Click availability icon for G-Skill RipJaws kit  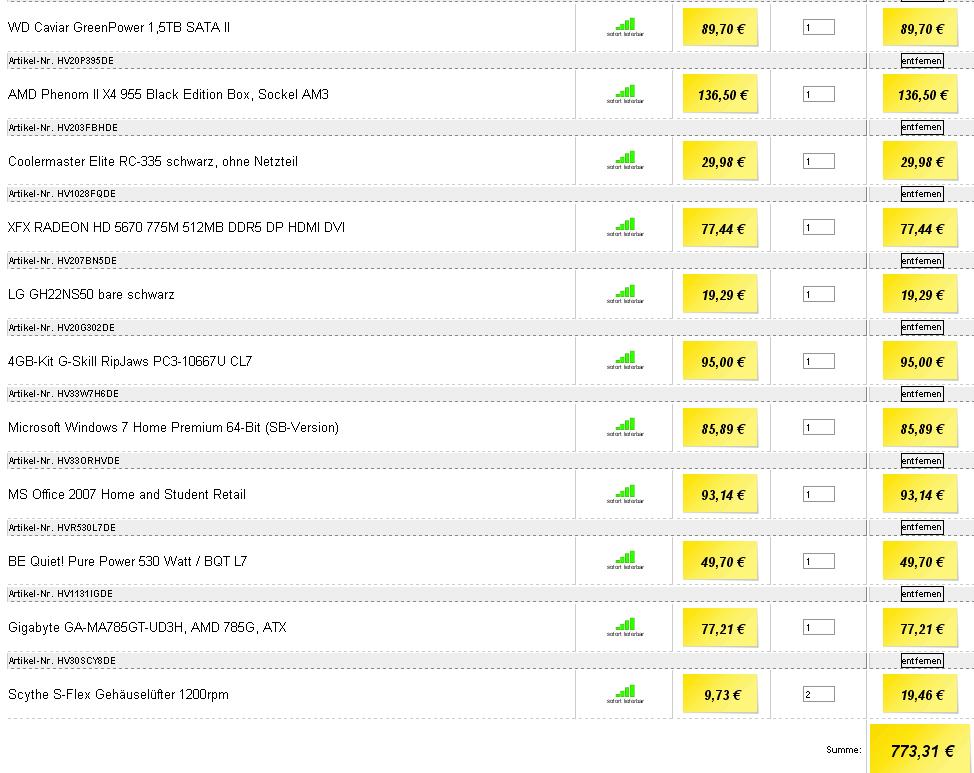click(625, 360)
